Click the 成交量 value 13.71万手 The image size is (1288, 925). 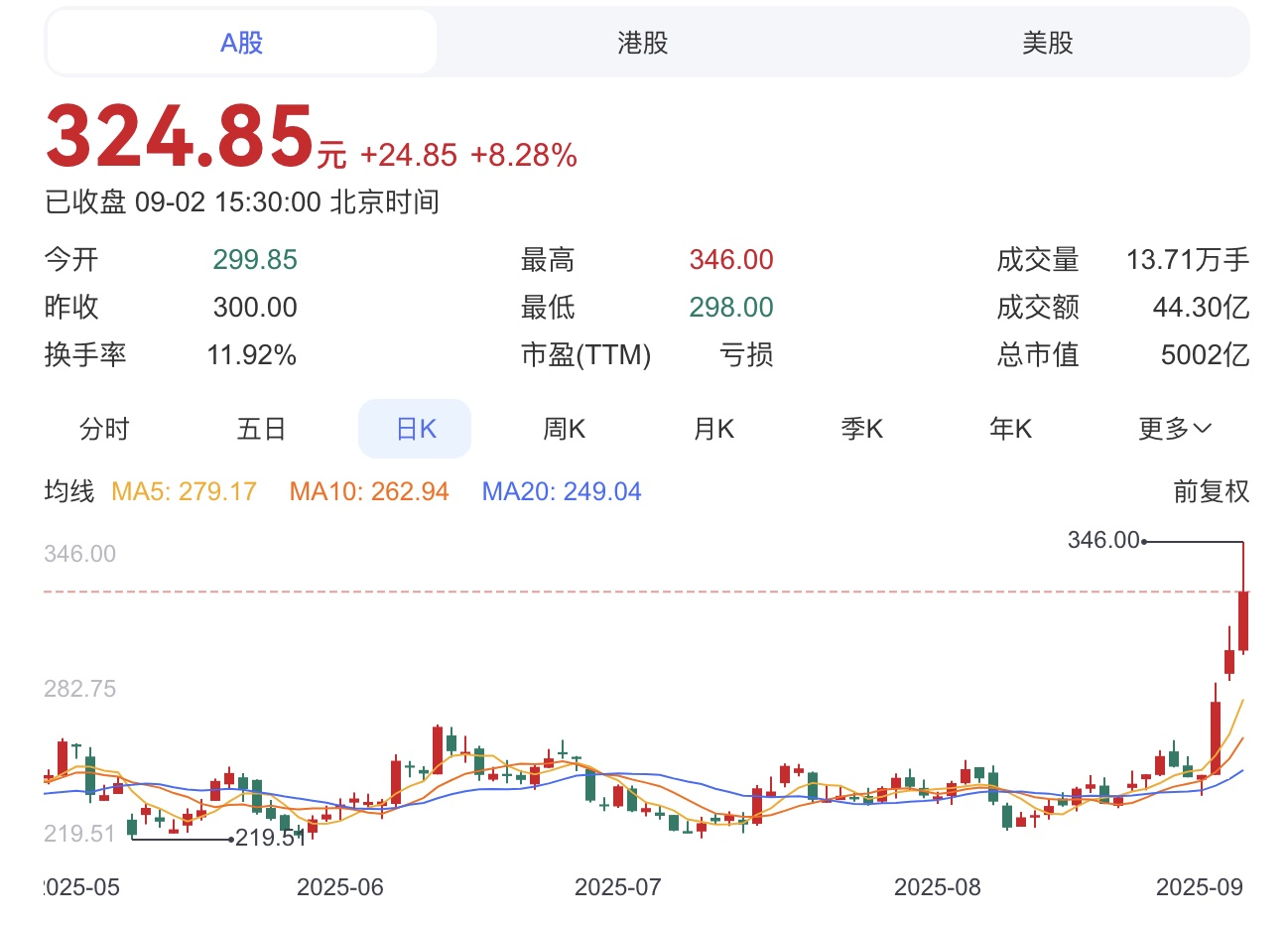pyautogui.click(x=1188, y=260)
